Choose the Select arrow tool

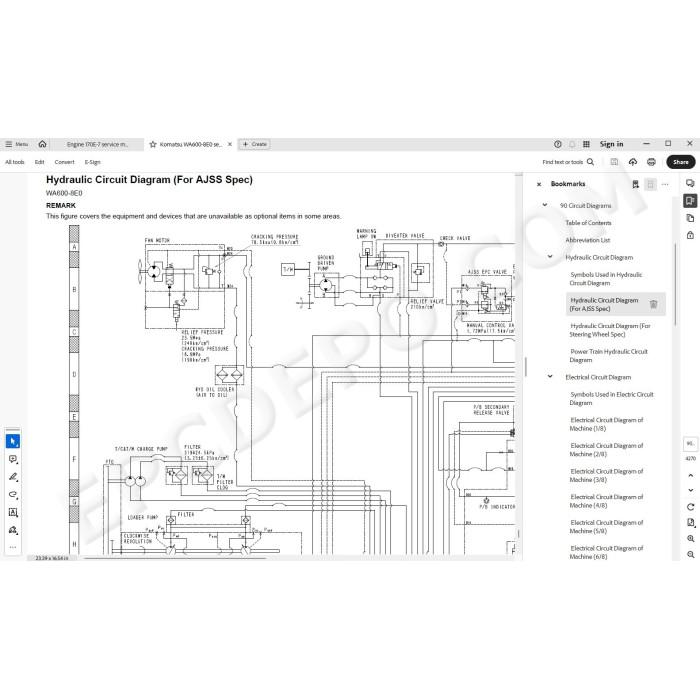(12, 441)
